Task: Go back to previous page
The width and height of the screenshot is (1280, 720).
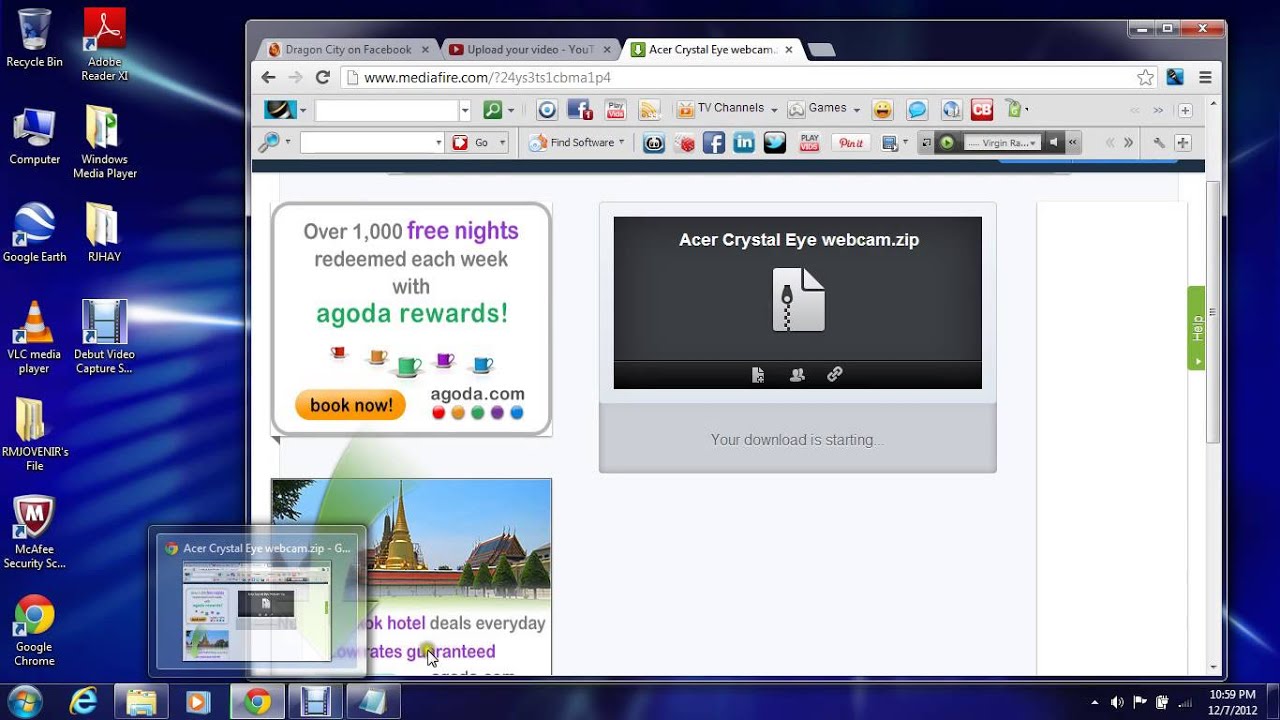Action: pos(268,77)
